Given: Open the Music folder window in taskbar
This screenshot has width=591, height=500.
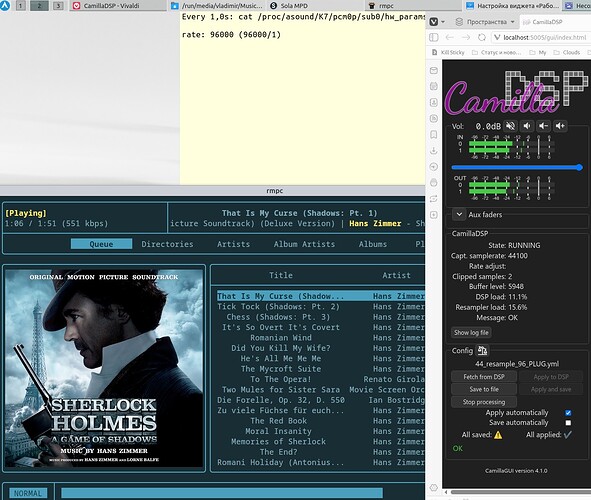Looking at the screenshot, I should coord(217,6).
